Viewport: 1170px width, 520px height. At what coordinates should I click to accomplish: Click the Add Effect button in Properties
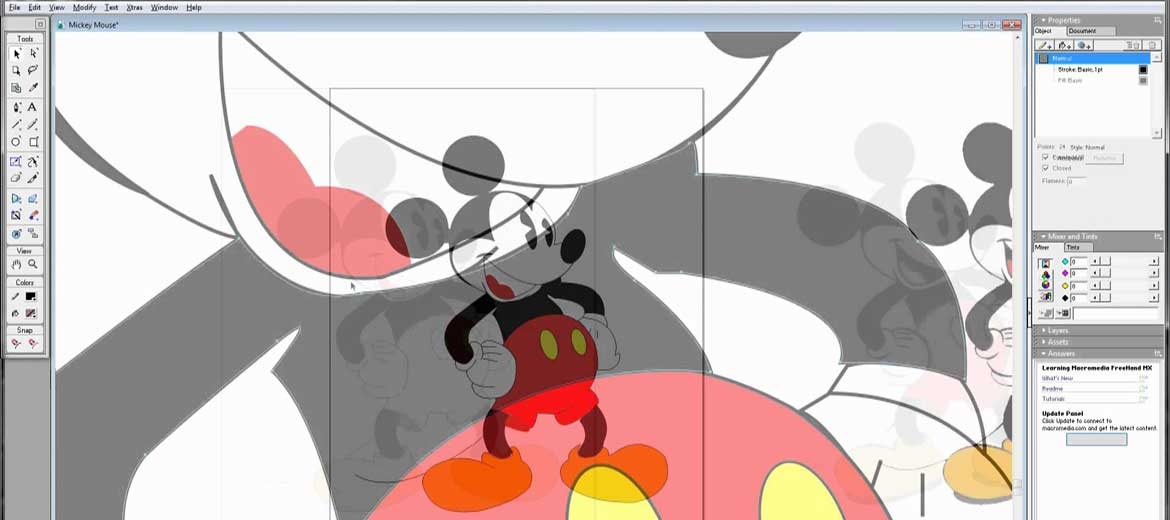(x=1083, y=46)
